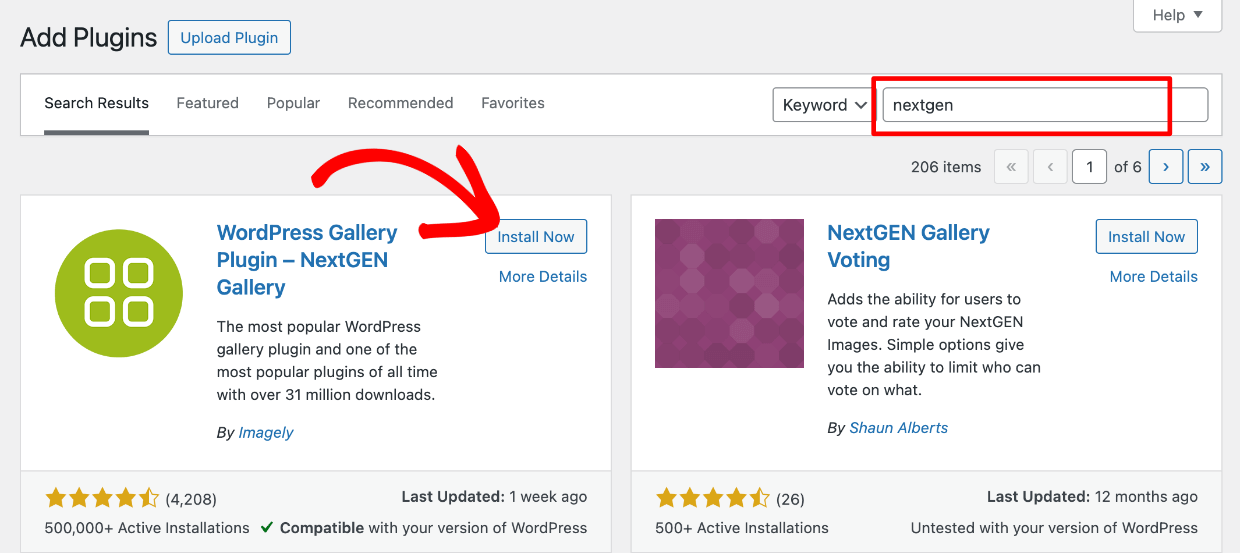This screenshot has height=553, width=1240.
Task: Jump to last page of results
Action: pos(1205,167)
